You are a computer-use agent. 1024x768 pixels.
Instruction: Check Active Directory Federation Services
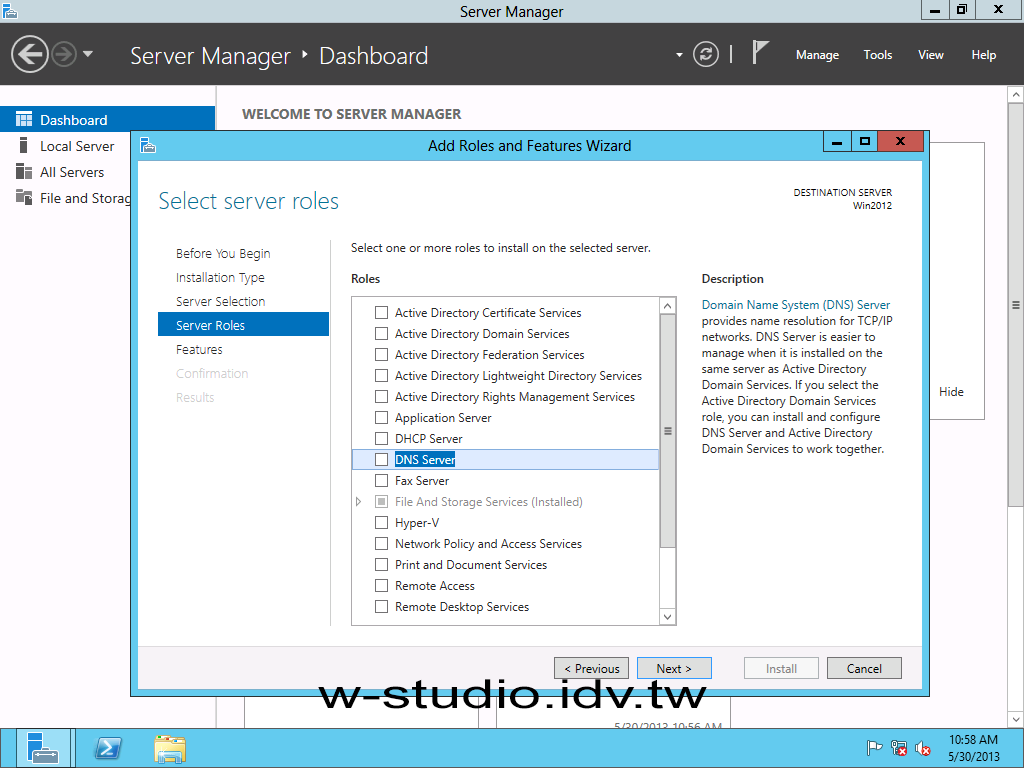tap(381, 355)
